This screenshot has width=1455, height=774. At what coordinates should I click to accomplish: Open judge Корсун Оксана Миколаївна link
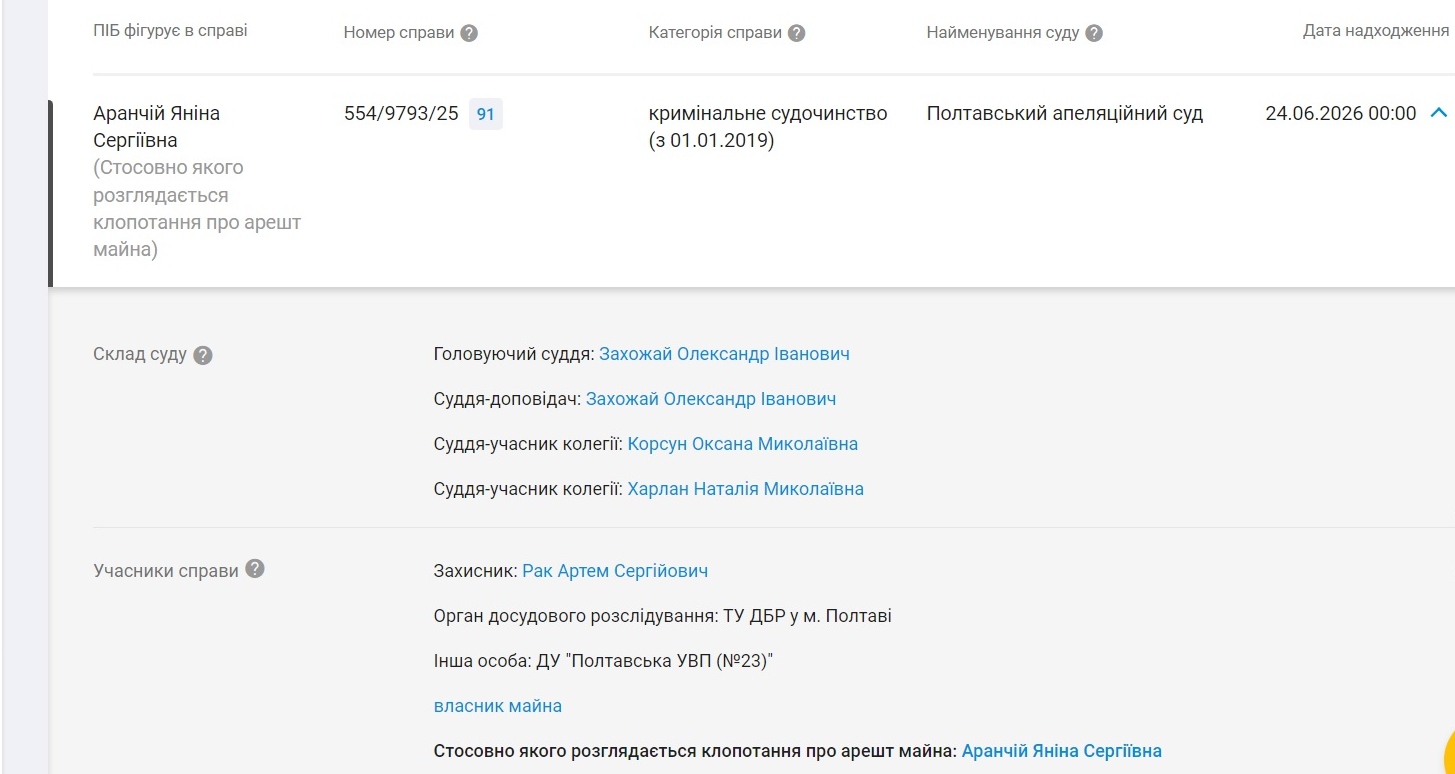(742, 444)
